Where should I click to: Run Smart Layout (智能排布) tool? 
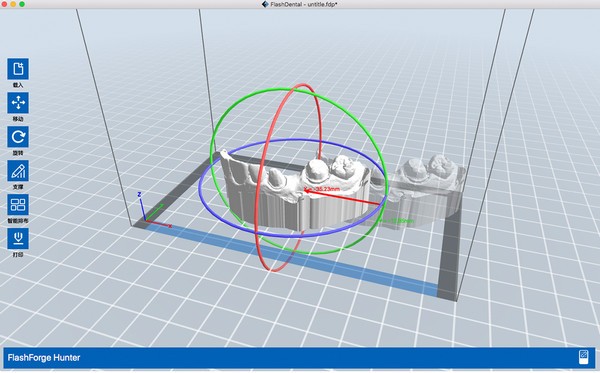pos(18,205)
